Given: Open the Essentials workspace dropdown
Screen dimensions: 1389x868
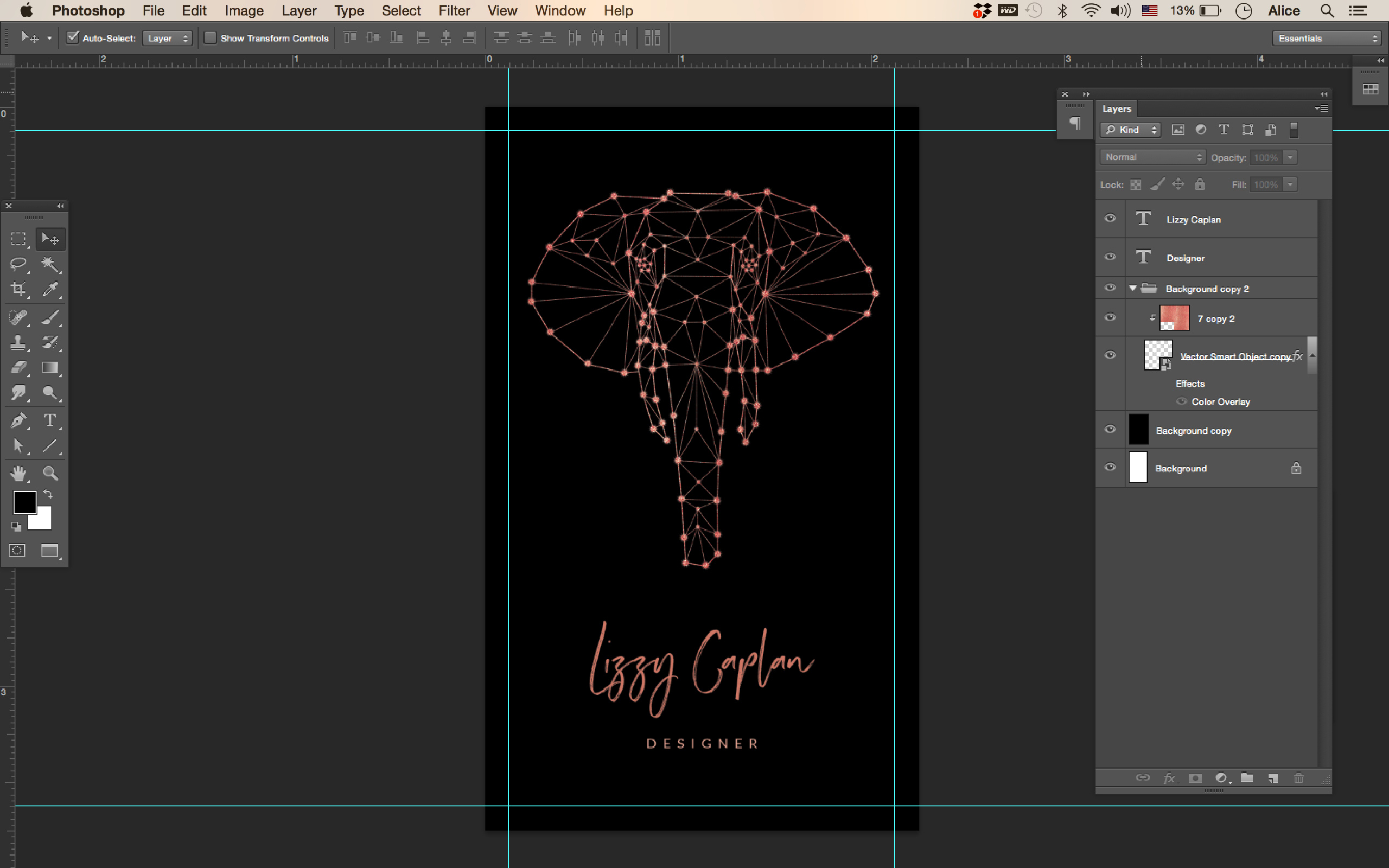Looking at the screenshot, I should pyautogui.click(x=1327, y=38).
